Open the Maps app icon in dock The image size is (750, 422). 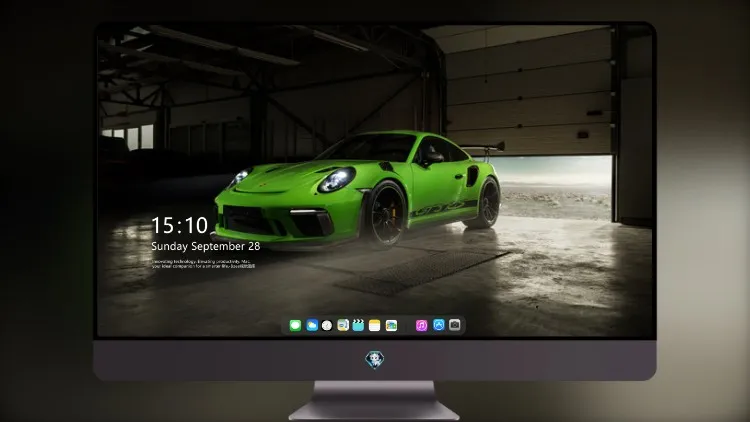pos(343,326)
